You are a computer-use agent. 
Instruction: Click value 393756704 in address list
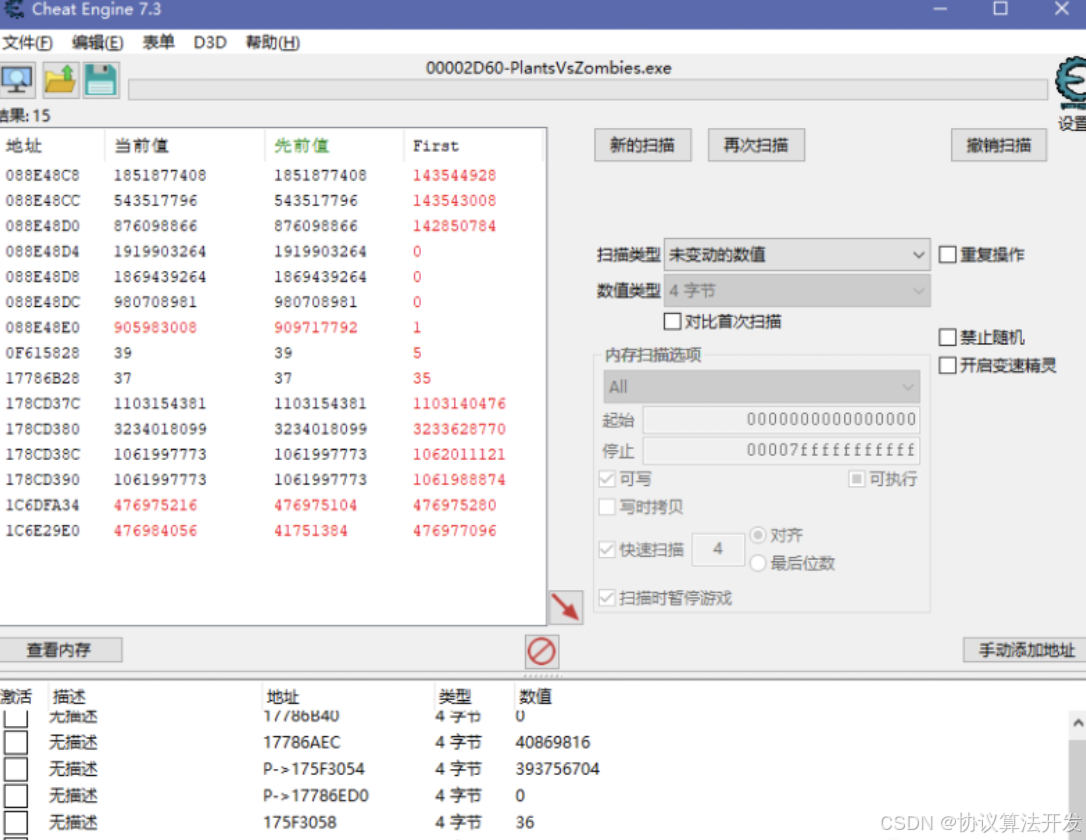point(558,769)
